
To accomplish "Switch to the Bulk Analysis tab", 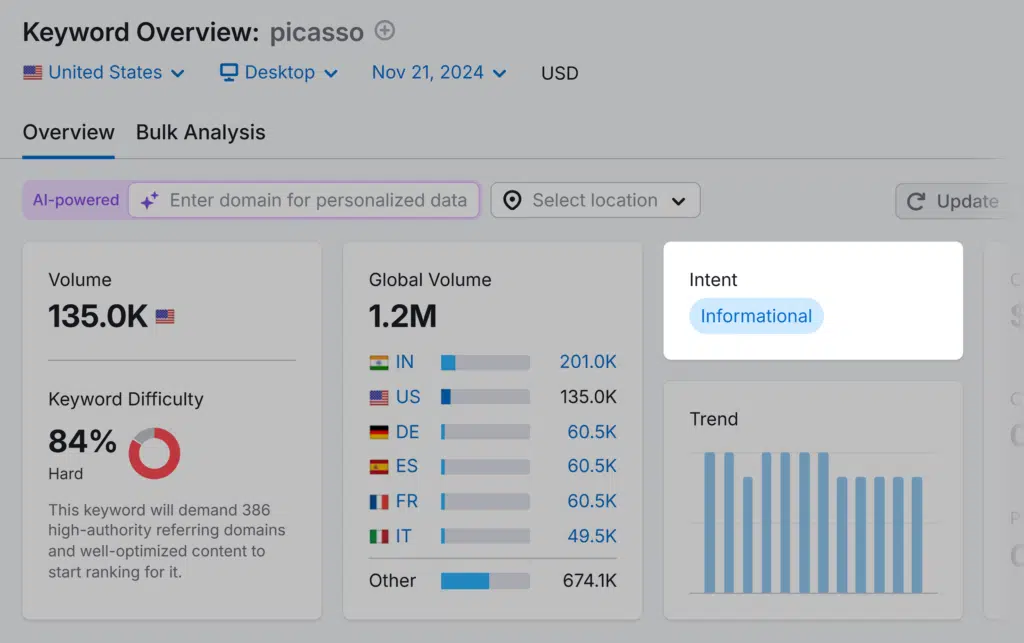I will [x=200, y=133].
